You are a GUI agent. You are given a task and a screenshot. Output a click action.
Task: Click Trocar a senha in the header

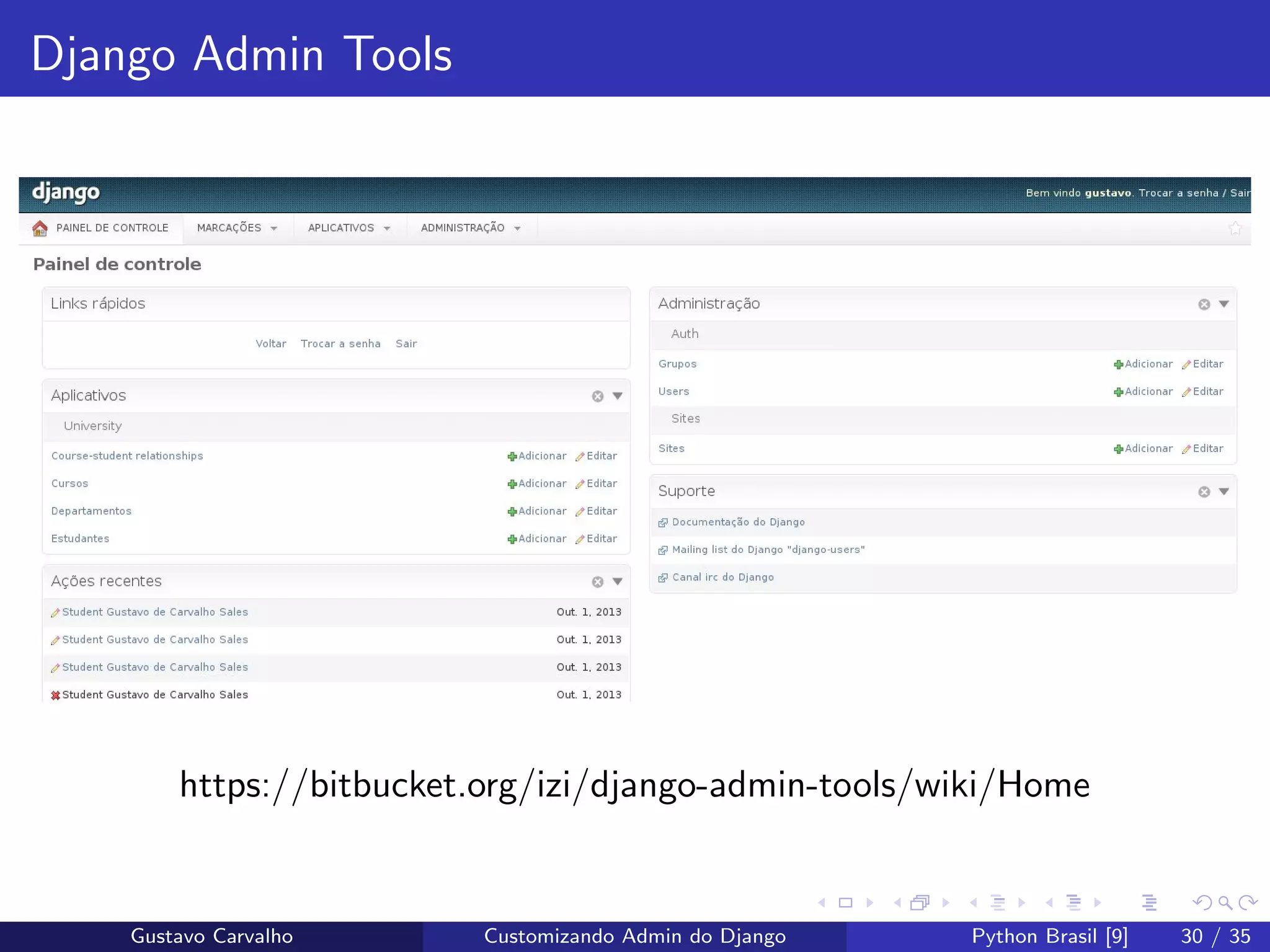1178,193
